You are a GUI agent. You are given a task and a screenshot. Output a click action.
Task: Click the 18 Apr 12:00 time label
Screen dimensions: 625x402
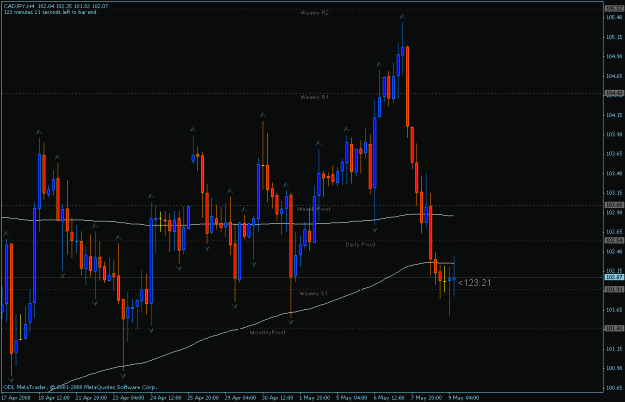click(54, 398)
